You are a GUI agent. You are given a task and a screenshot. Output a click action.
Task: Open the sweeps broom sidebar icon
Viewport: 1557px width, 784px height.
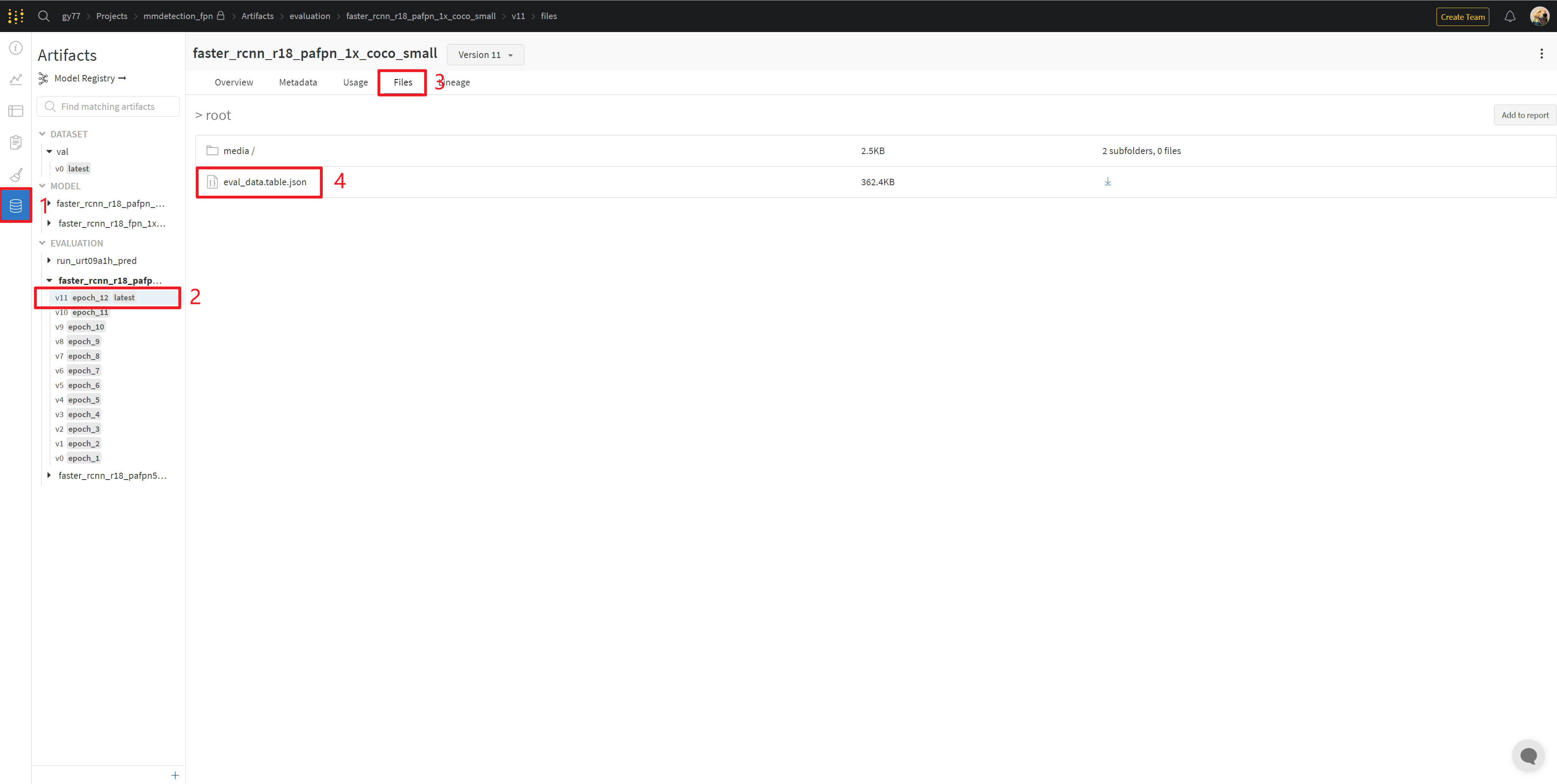(16, 175)
